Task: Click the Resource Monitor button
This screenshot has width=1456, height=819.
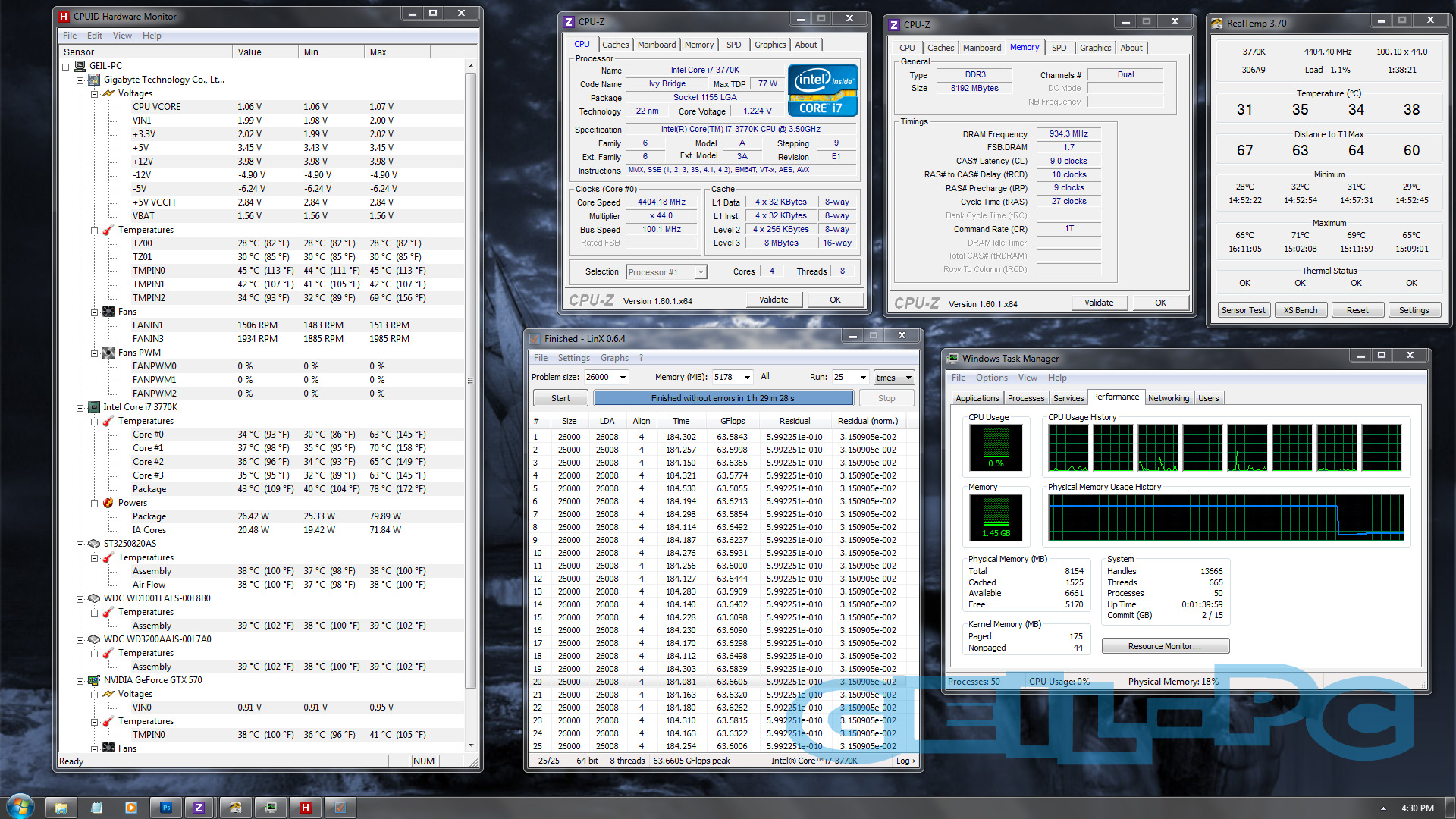Action: [1164, 646]
